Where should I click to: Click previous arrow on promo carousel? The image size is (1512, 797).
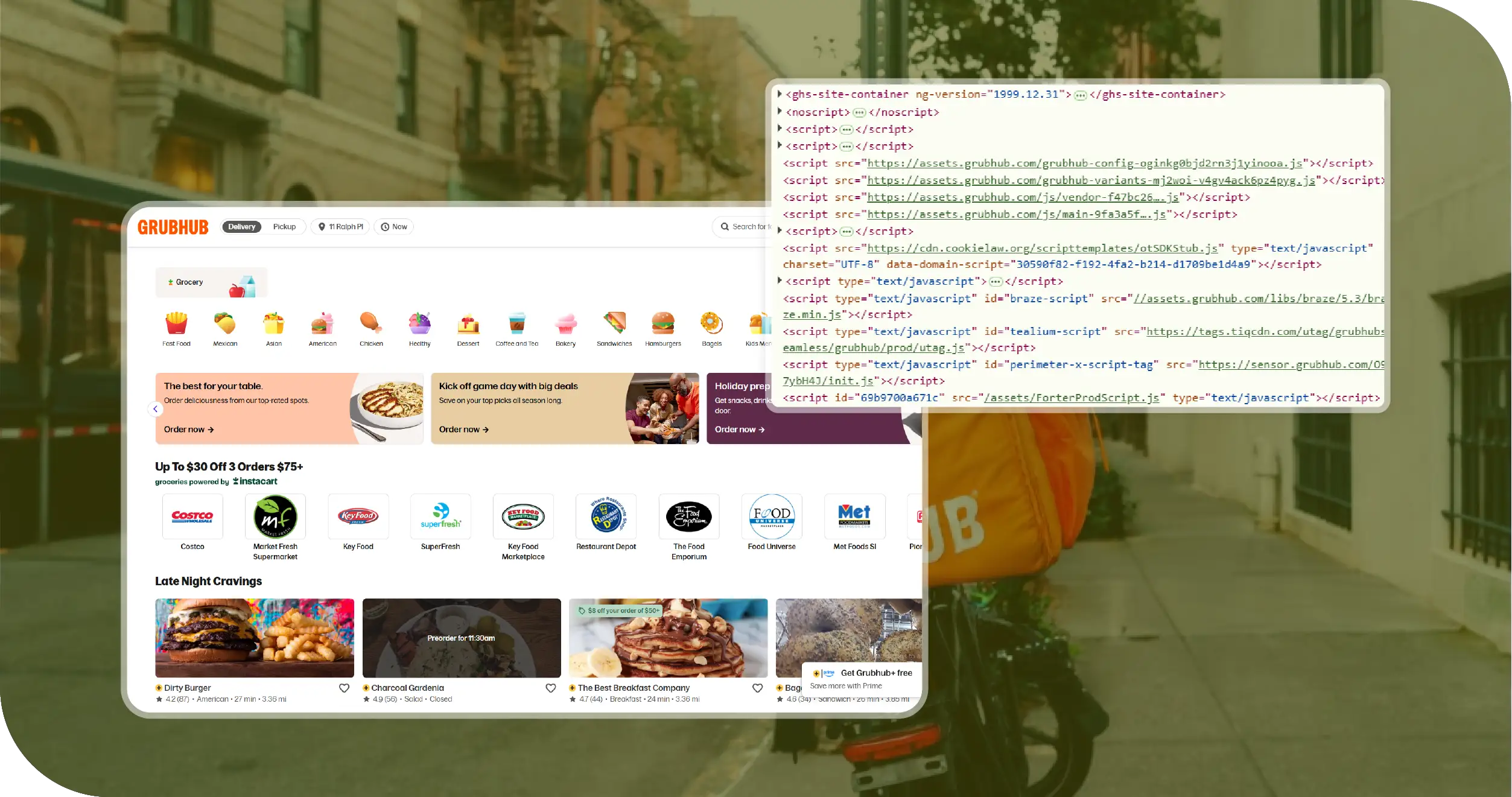tap(156, 409)
